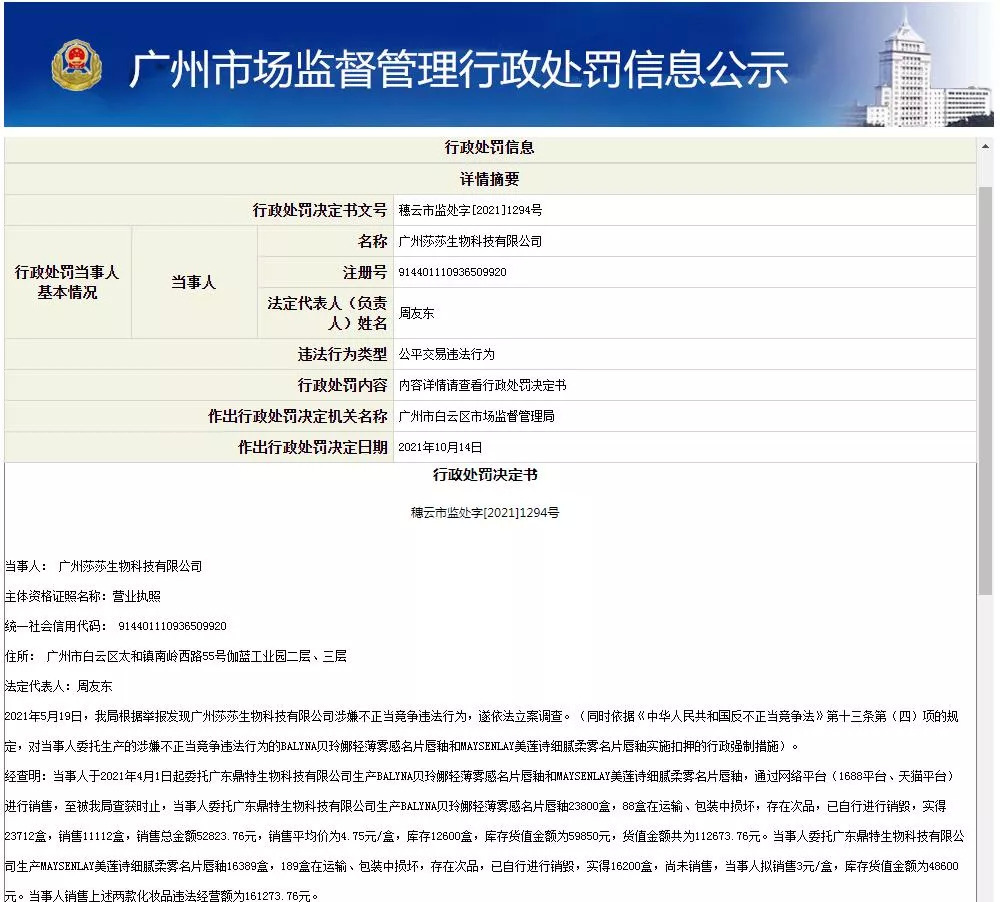The width and height of the screenshot is (1000, 902).
Task: Click the 注册号 label
Action: [x=365, y=272]
